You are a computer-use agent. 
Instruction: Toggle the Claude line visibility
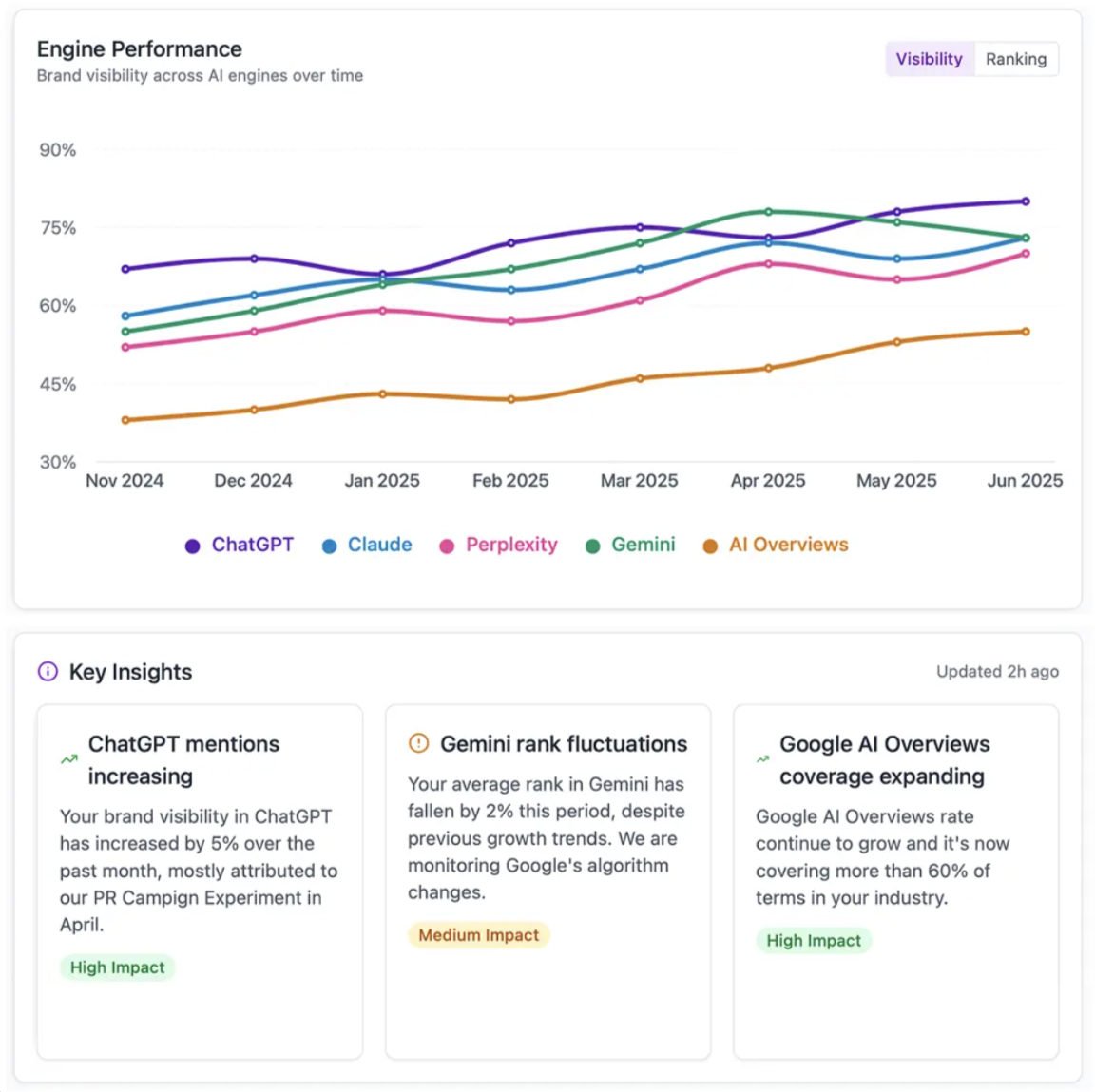367,545
